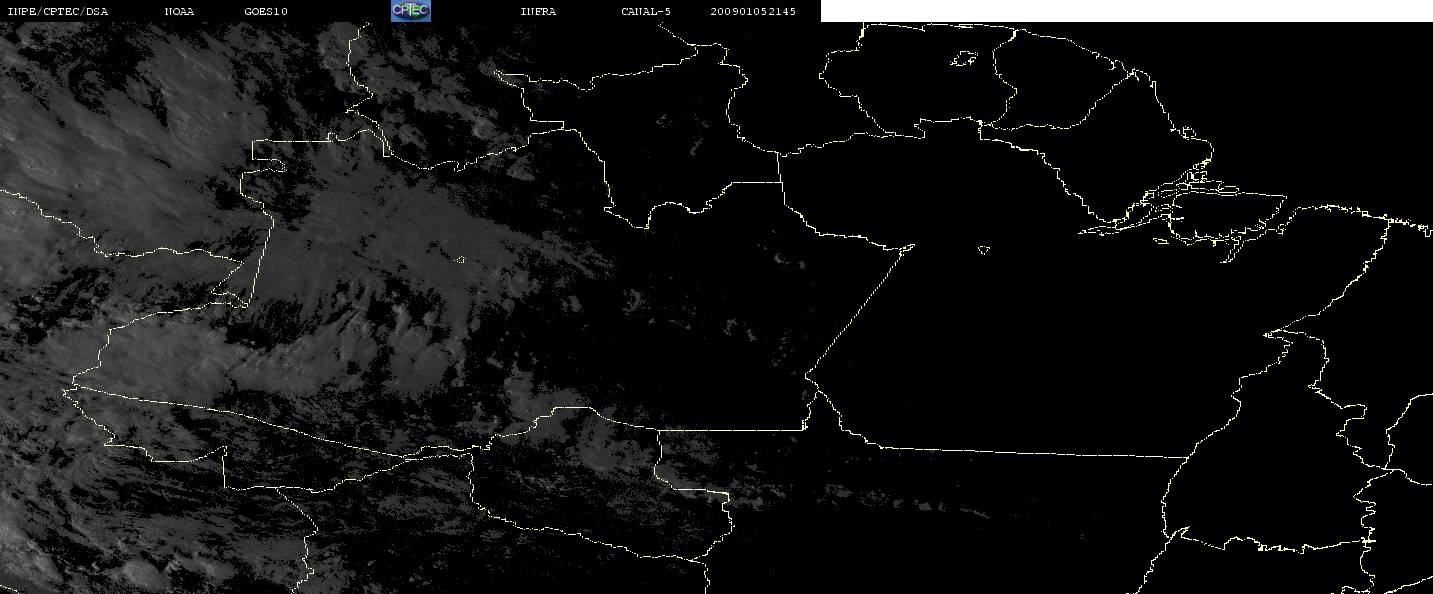This screenshot has height=594, width=1433.
Task: Click the INFRA label in the header
Action: (538, 12)
